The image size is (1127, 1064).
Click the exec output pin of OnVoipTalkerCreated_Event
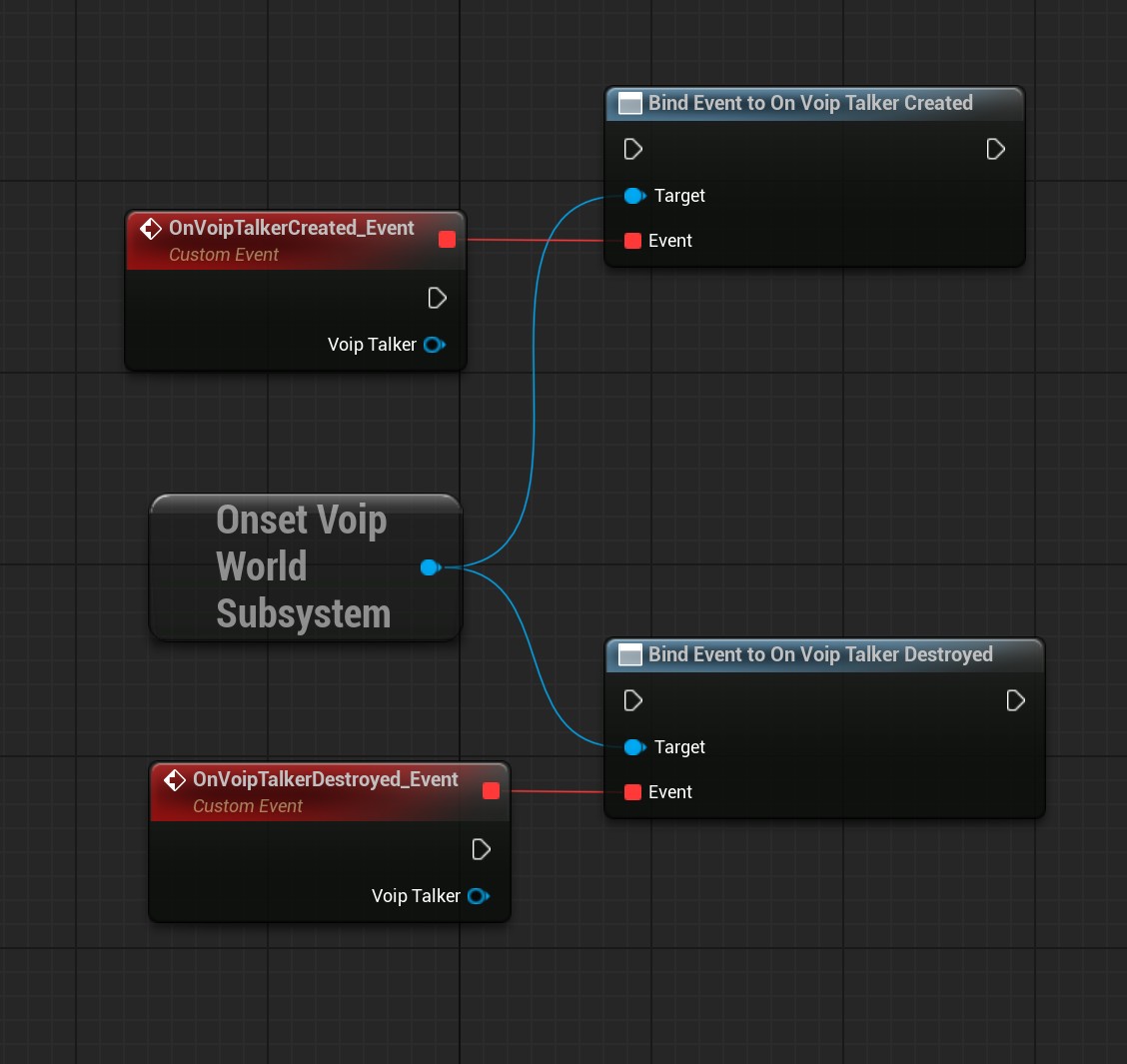click(x=437, y=298)
